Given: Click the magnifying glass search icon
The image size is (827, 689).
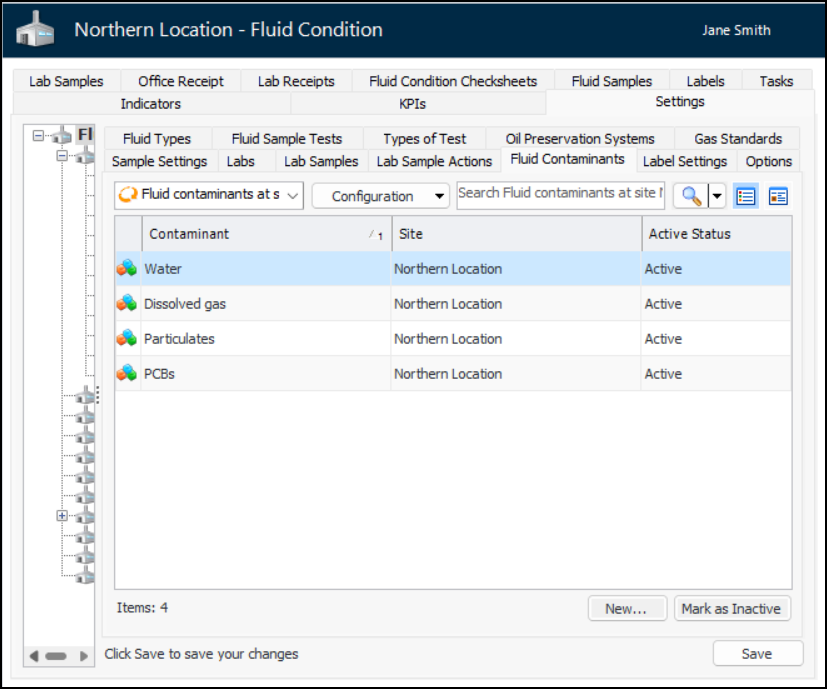Looking at the screenshot, I should (691, 196).
